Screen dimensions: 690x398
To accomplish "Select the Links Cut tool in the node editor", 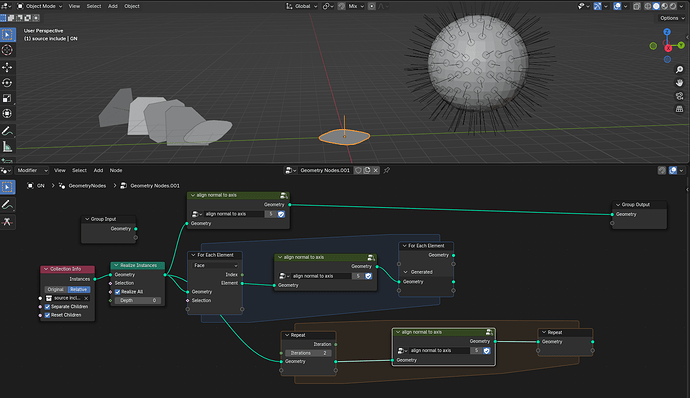I will pyautogui.click(x=7, y=222).
